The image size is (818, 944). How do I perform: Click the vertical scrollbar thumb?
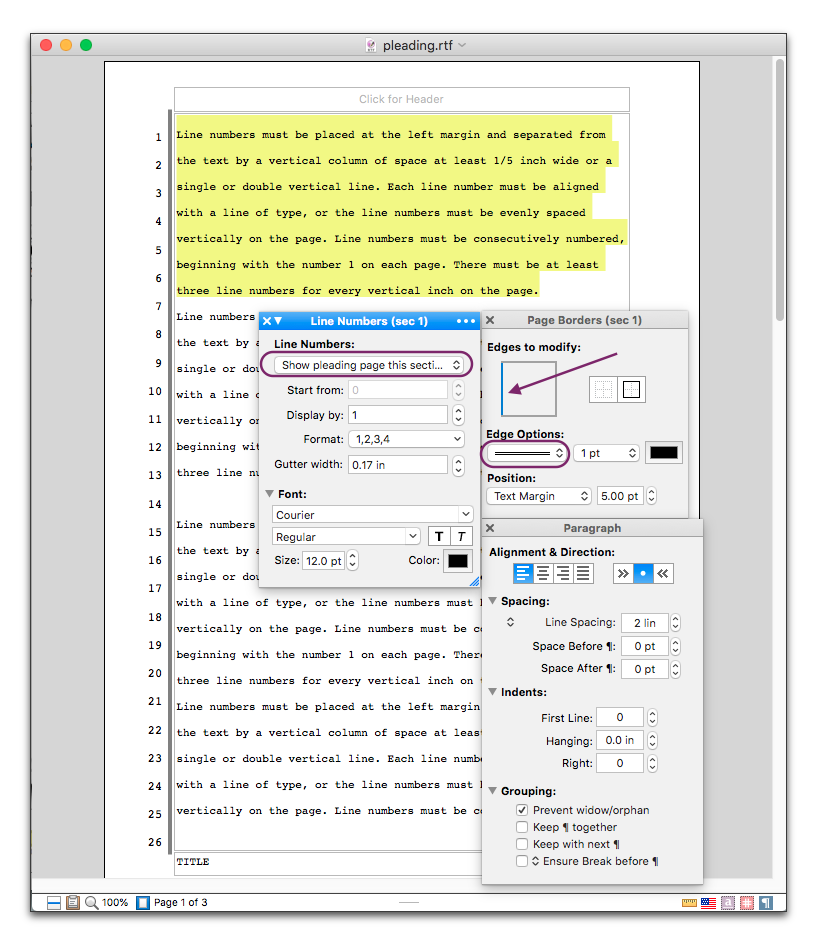(780, 190)
